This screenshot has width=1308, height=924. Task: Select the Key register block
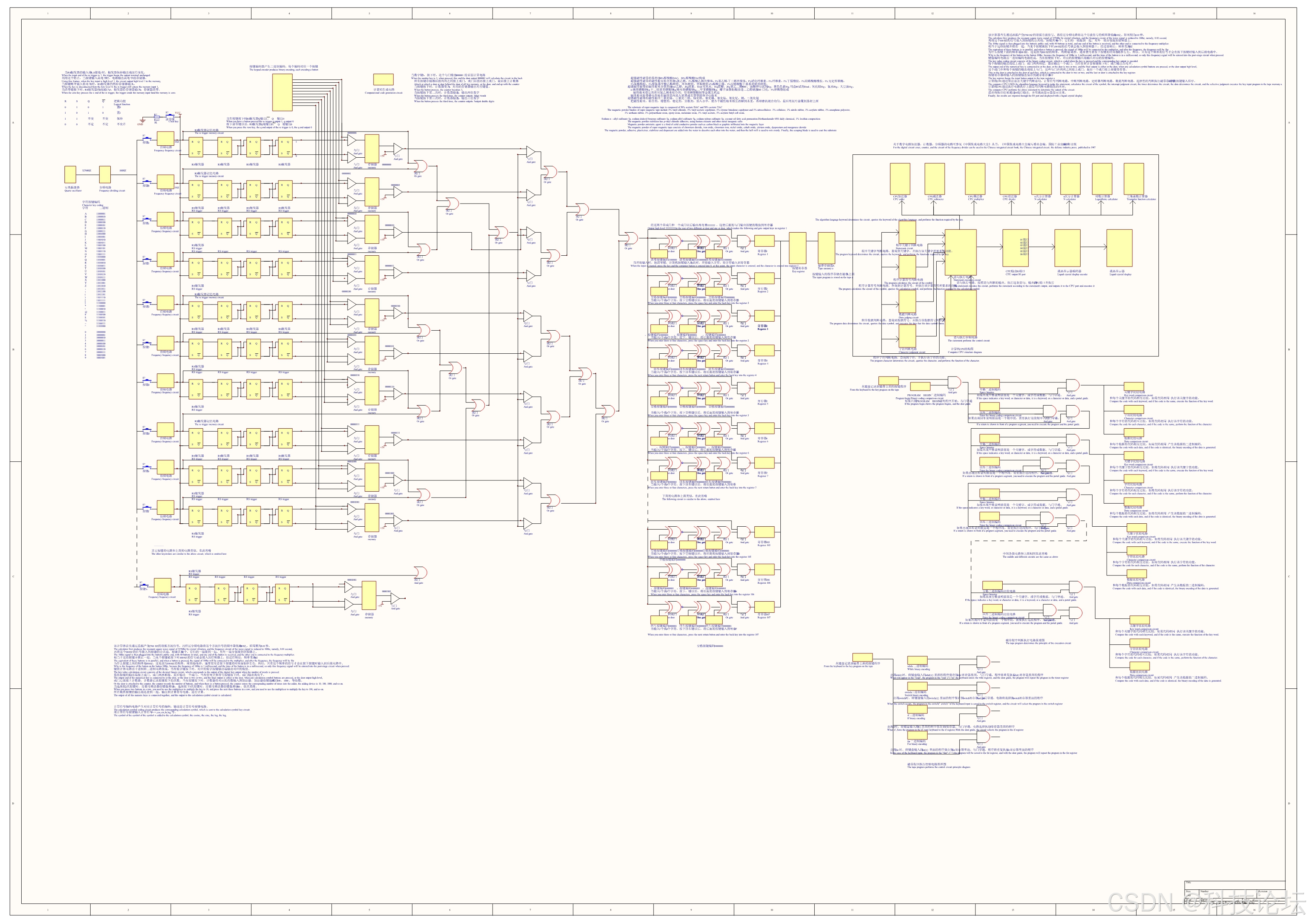coord(798,249)
